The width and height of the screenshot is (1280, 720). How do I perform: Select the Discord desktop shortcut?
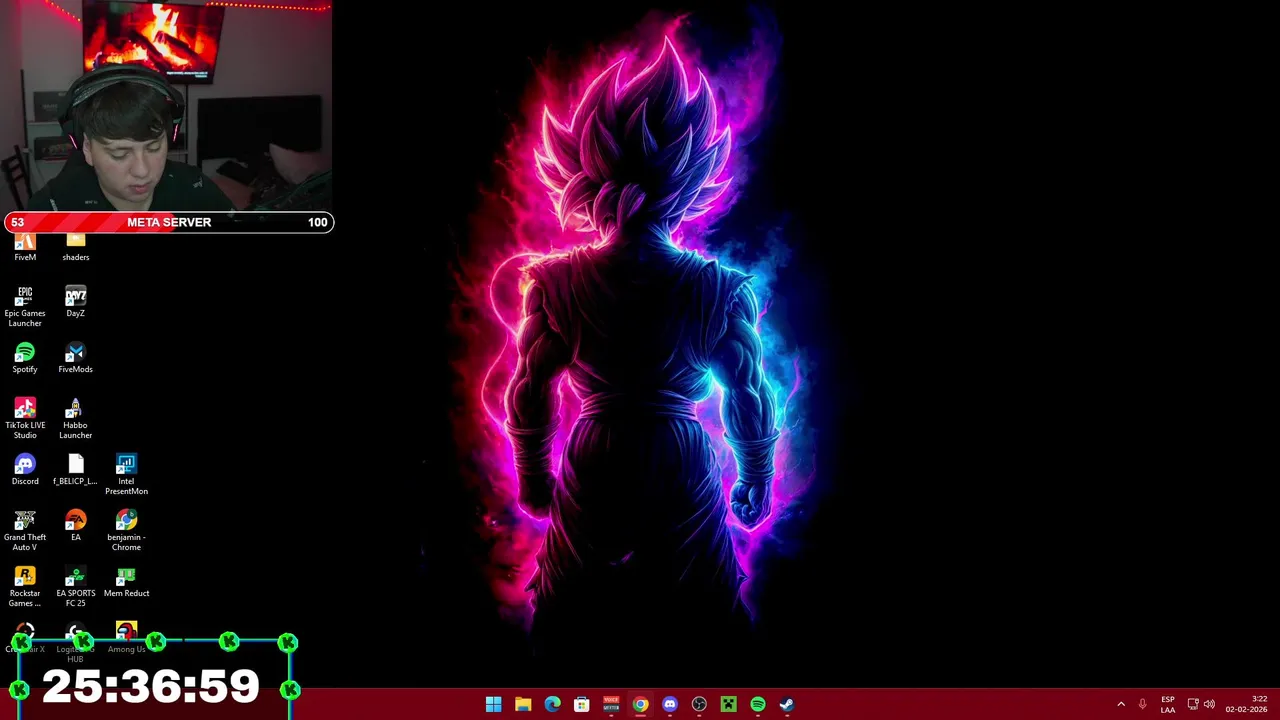25,470
